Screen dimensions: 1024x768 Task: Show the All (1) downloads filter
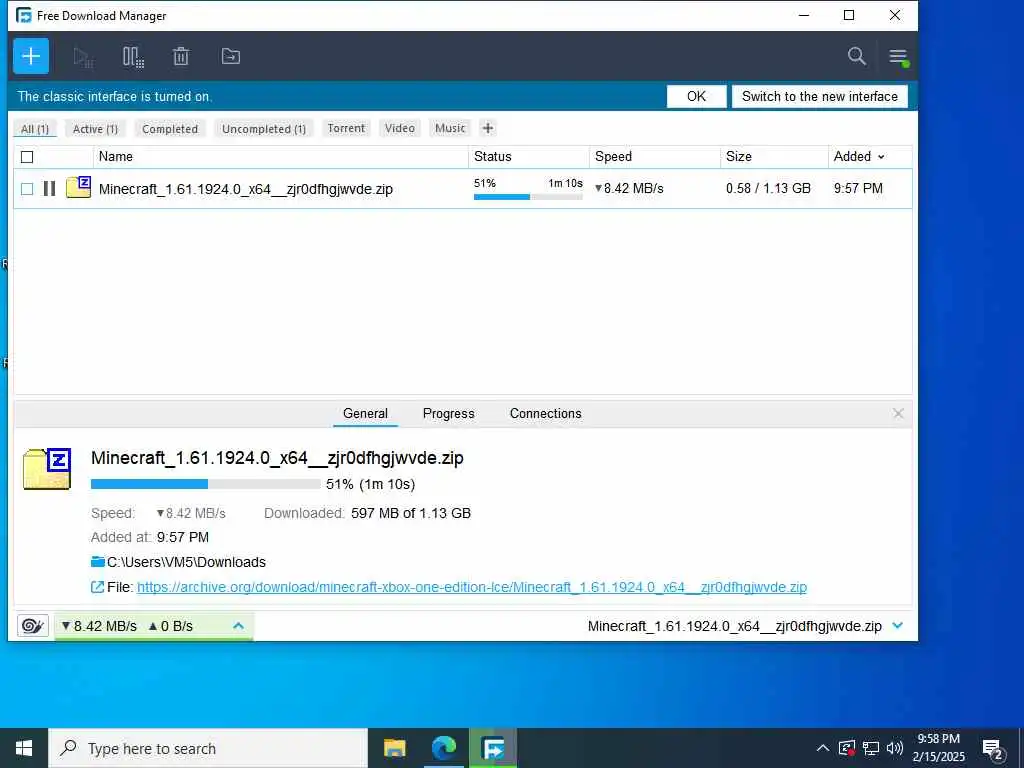(35, 129)
